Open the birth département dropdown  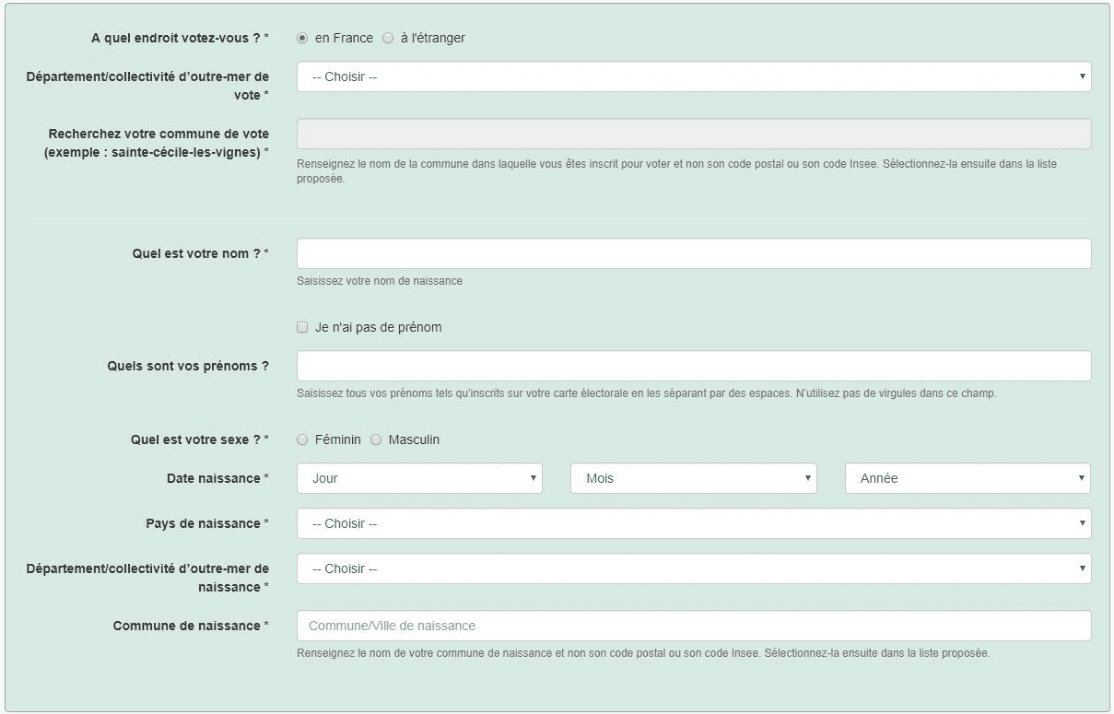(693, 569)
